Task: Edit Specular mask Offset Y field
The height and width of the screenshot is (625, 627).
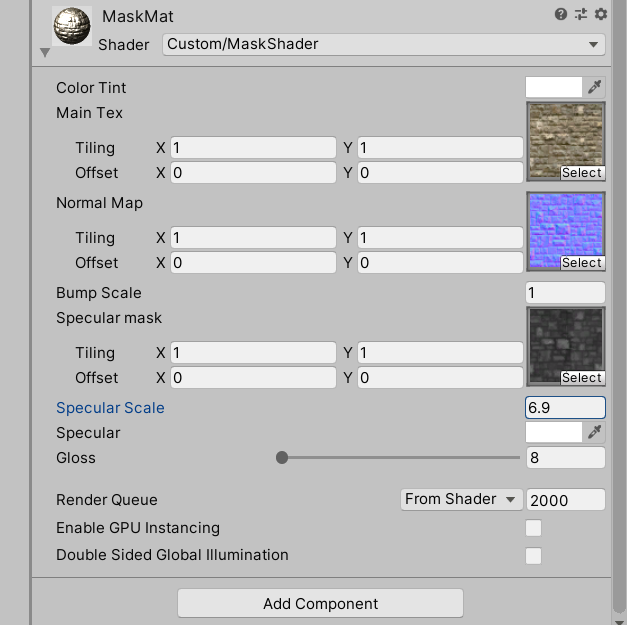Action: (x=440, y=377)
